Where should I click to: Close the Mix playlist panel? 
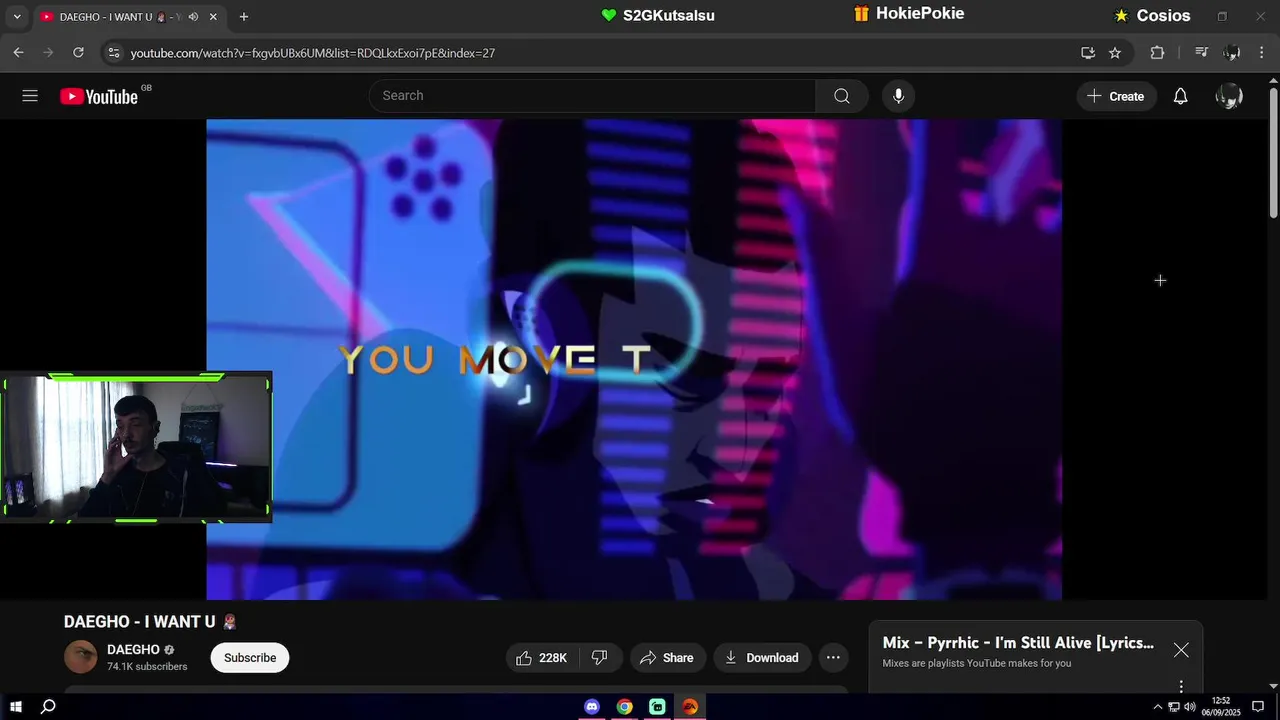1181,650
